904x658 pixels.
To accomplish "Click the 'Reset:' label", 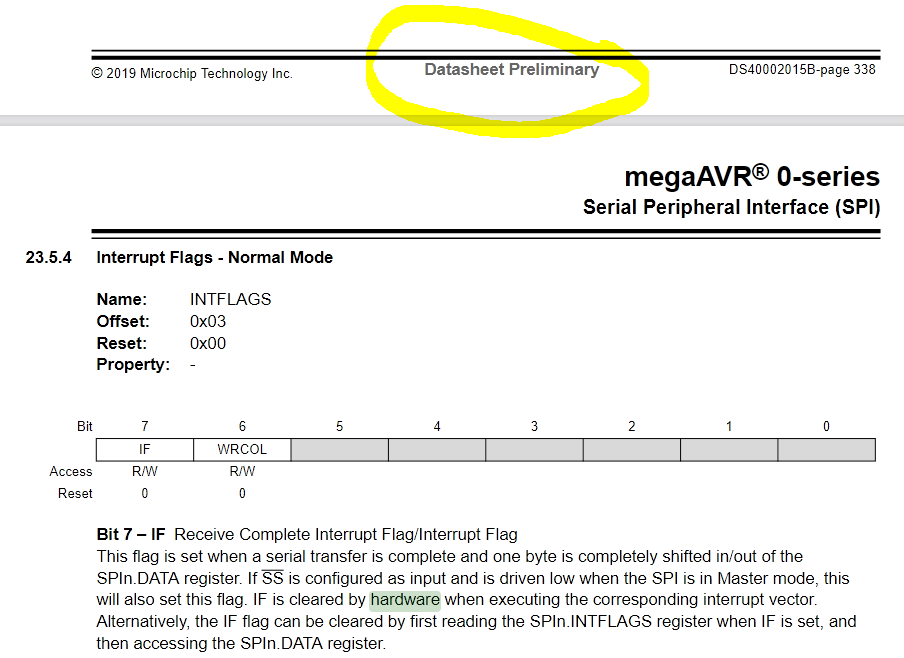I will click(x=122, y=343).
